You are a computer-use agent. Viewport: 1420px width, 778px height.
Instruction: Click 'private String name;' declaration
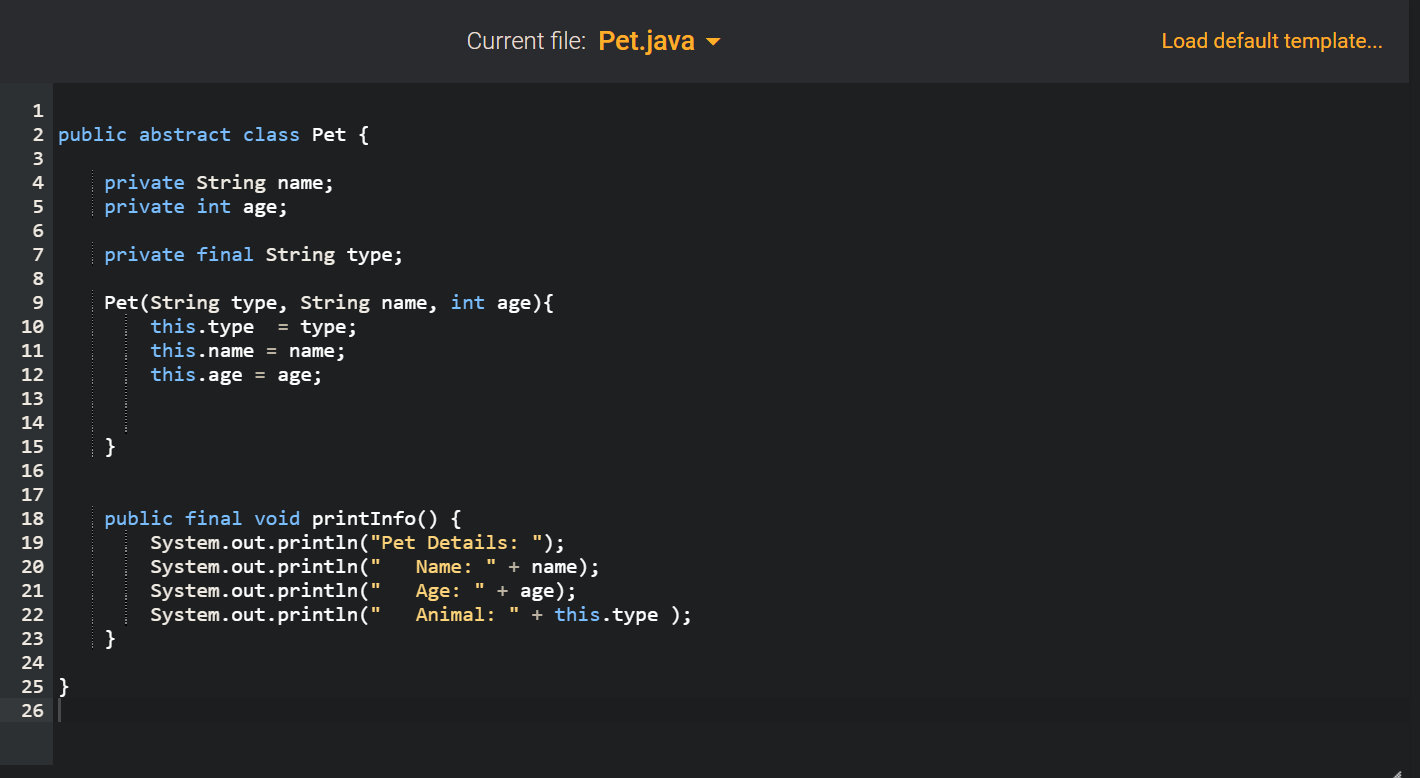tap(219, 182)
